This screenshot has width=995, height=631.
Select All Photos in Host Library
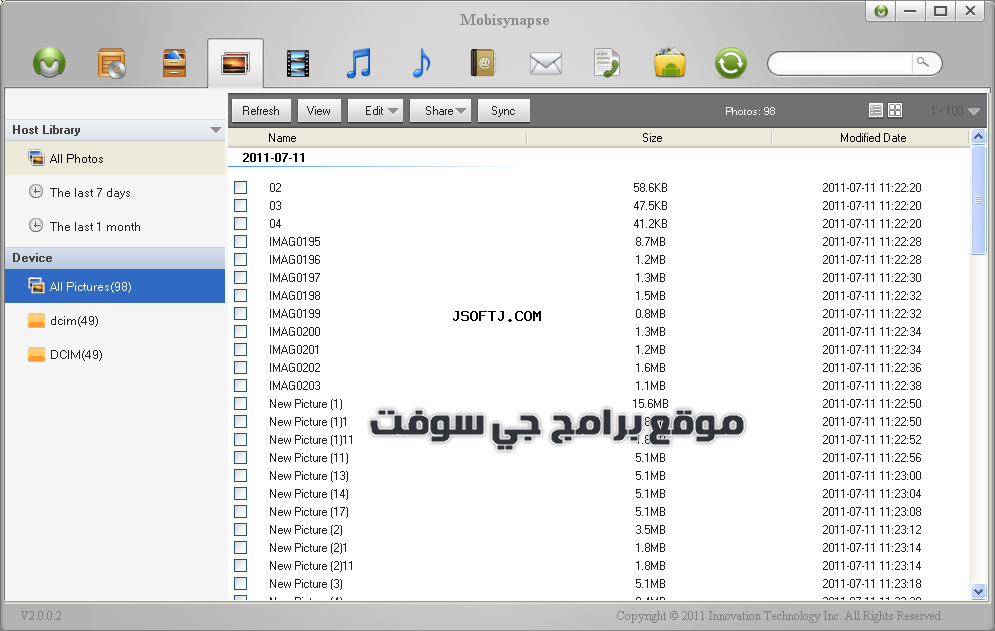tap(115, 159)
